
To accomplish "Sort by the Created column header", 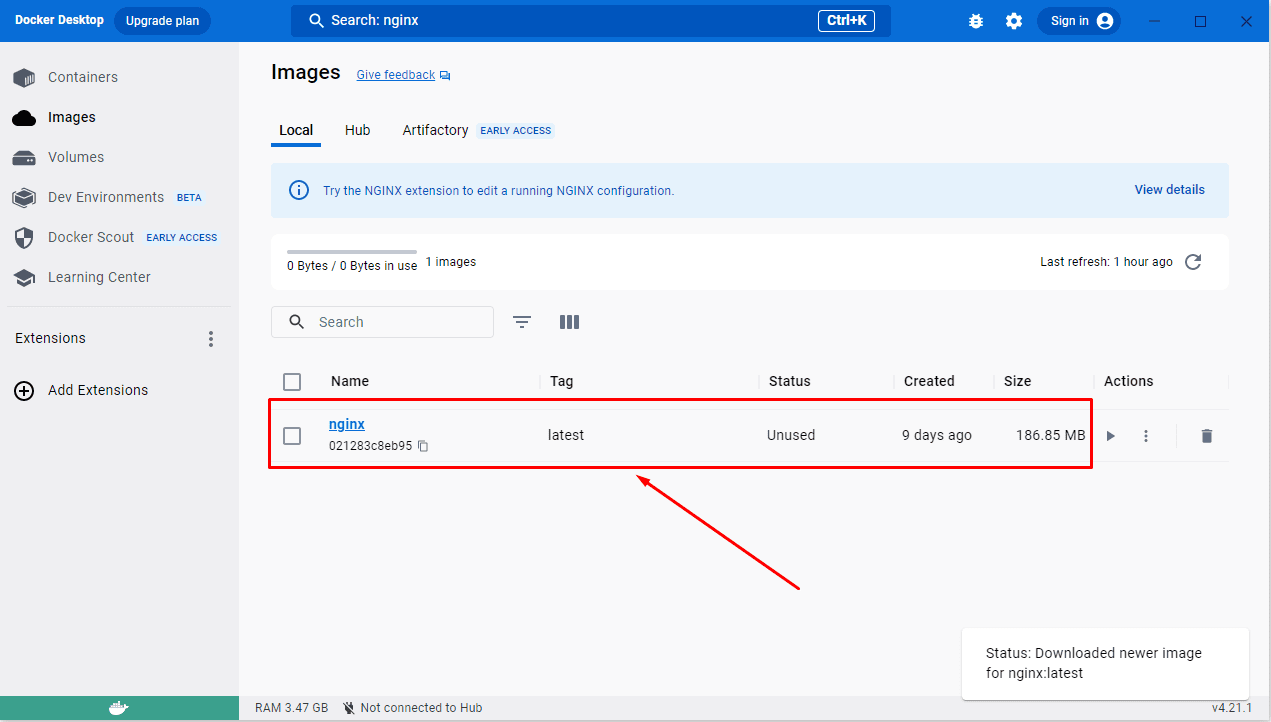I will point(929,381).
